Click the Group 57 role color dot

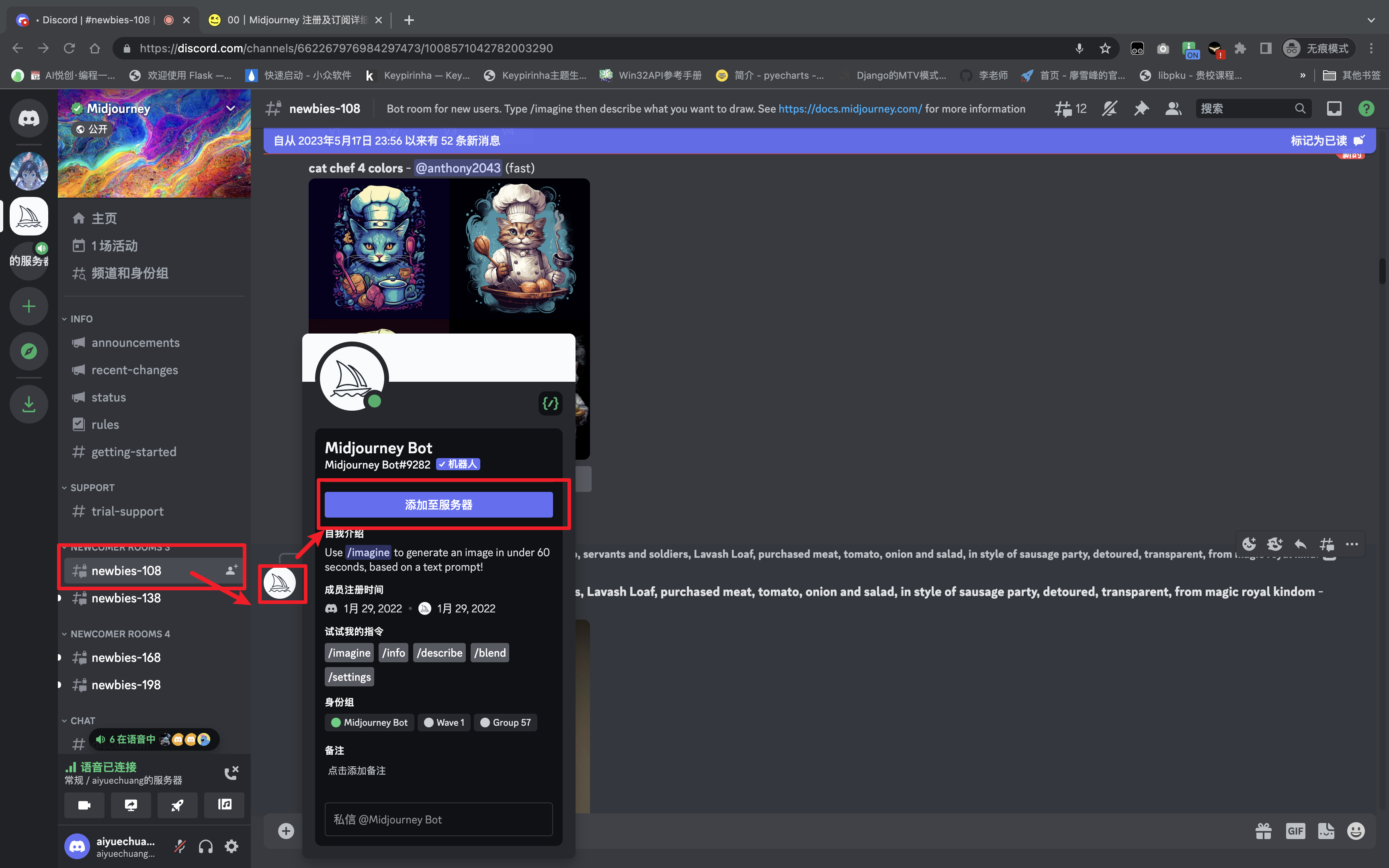click(x=485, y=722)
